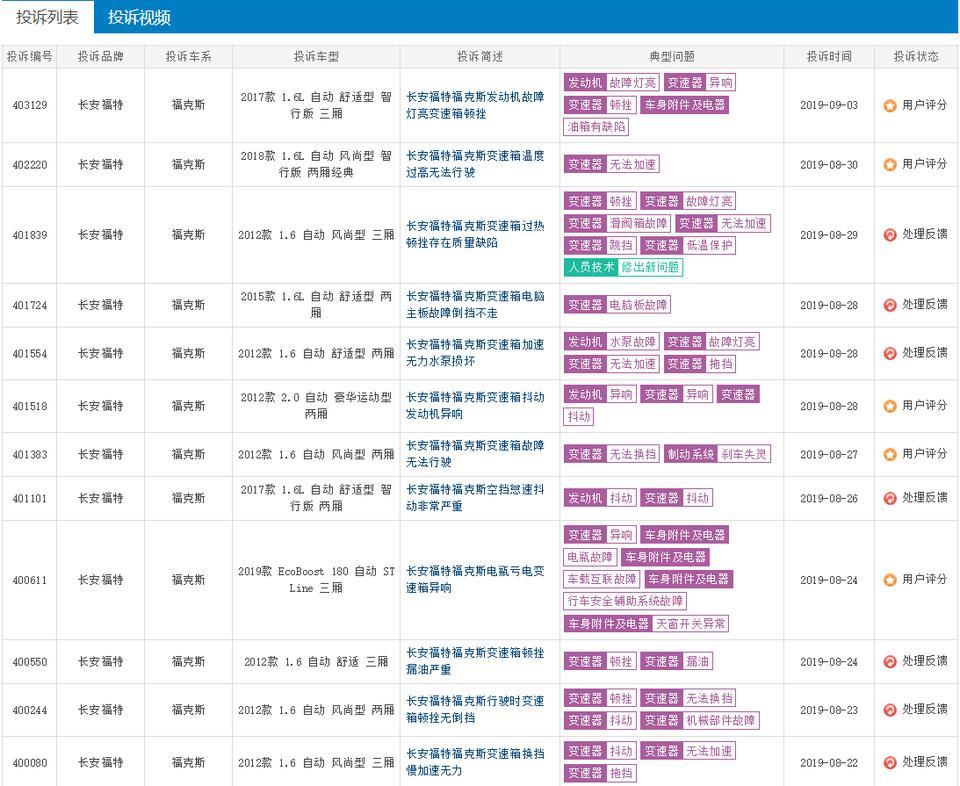Click complaint number 403129
This screenshot has height=786, width=960.
coord(29,105)
